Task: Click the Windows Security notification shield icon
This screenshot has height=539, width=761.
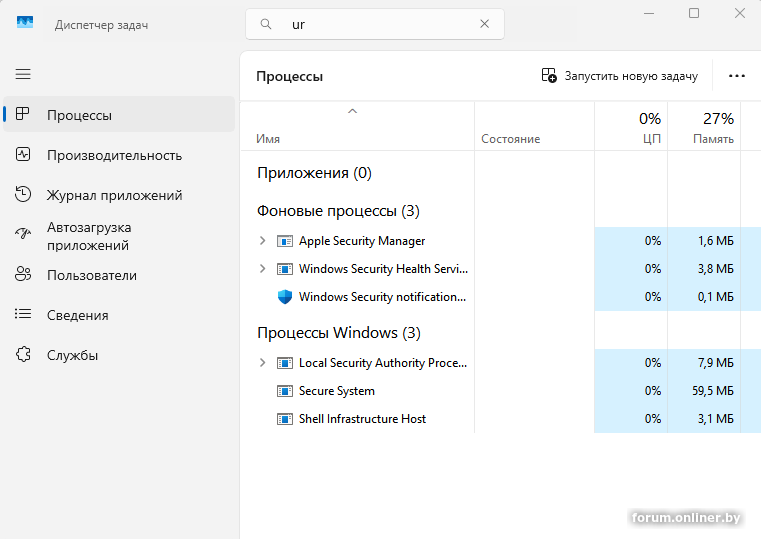Action: click(285, 297)
